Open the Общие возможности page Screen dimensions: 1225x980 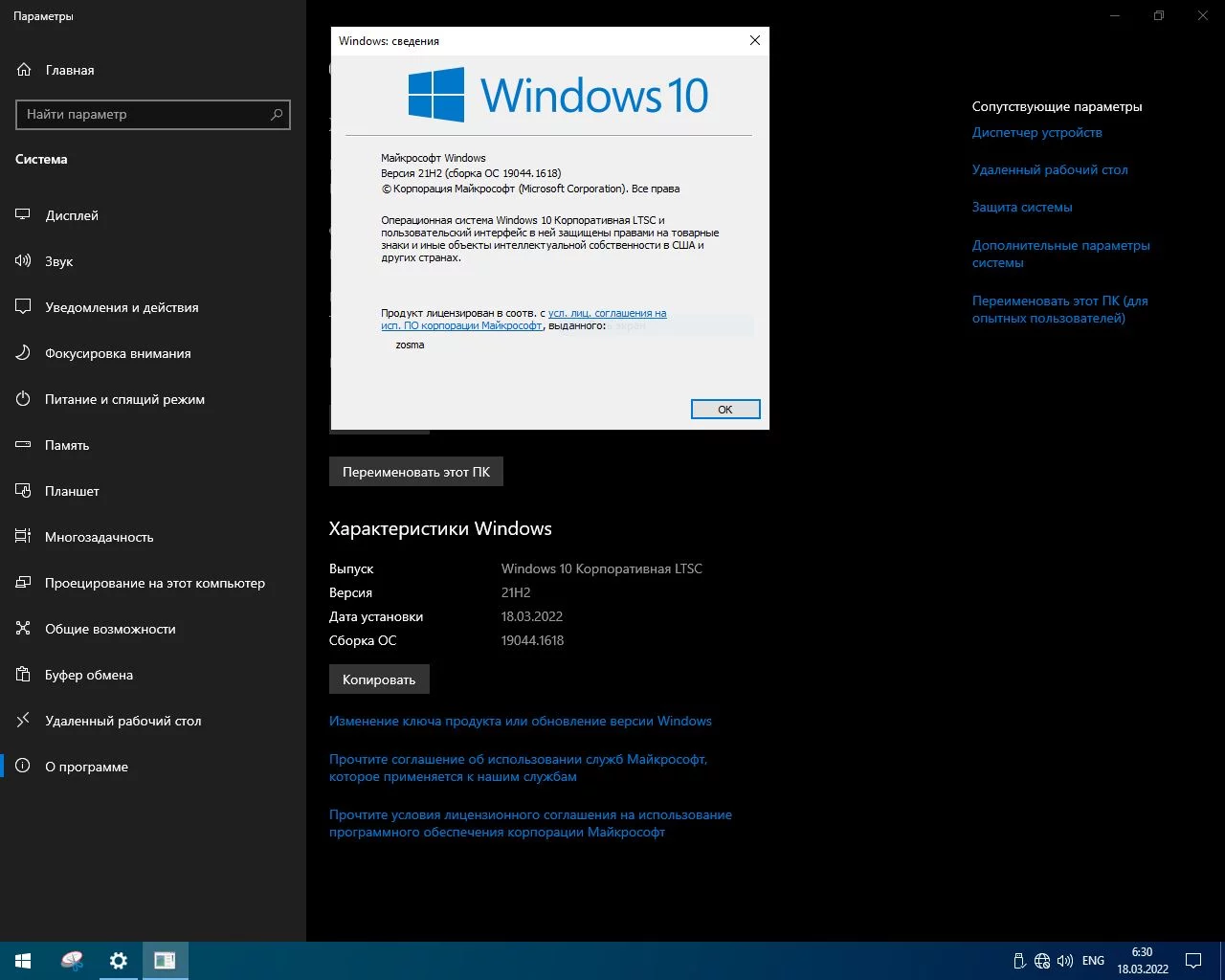(x=153, y=629)
